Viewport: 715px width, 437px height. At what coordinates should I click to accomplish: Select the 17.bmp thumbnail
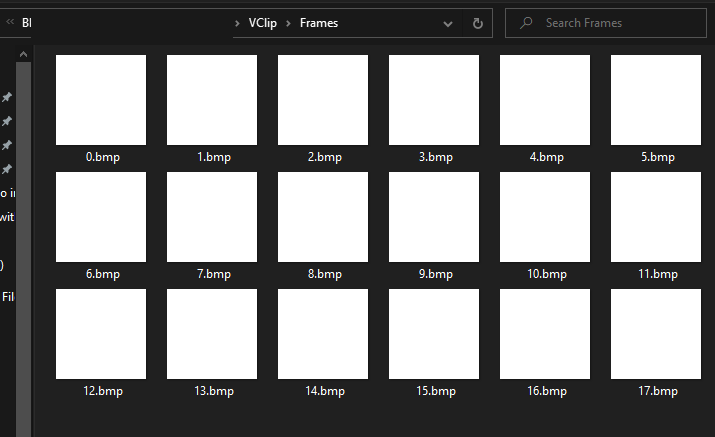[x=656, y=334]
